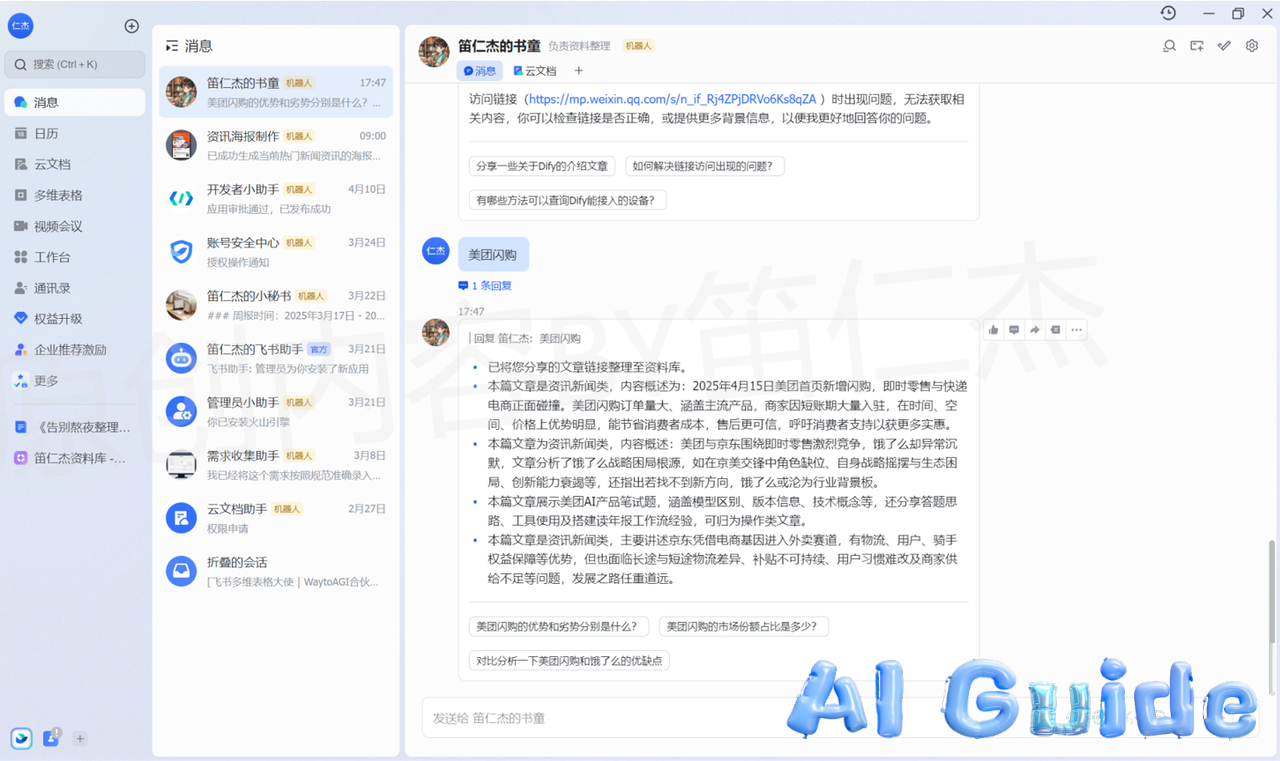
Task: Click suggestion 对比分析一下美团闪购和饿了么的优缺点
Action: pos(569,661)
